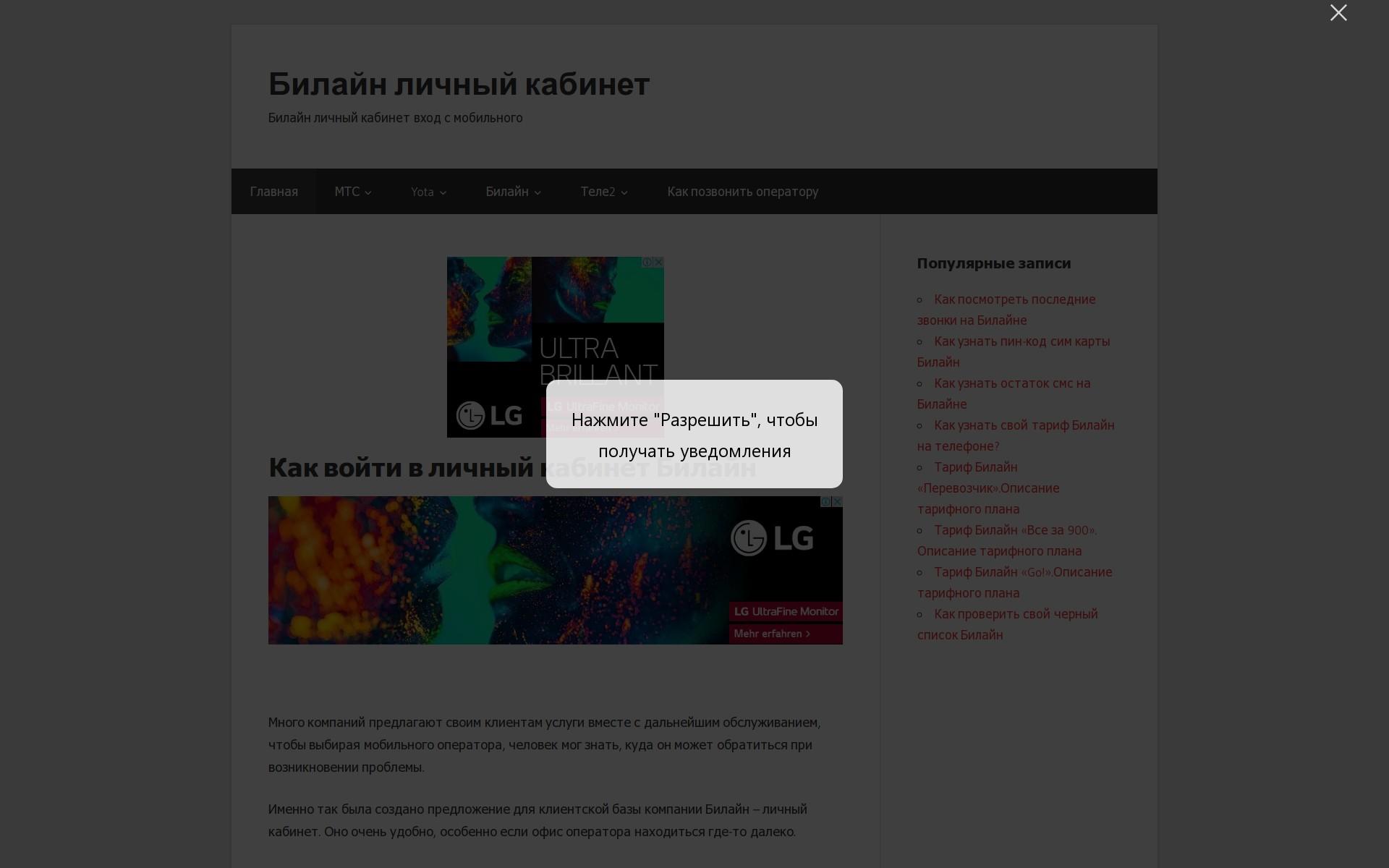
Task: Close the wide LG banner ad
Action: (x=837, y=501)
